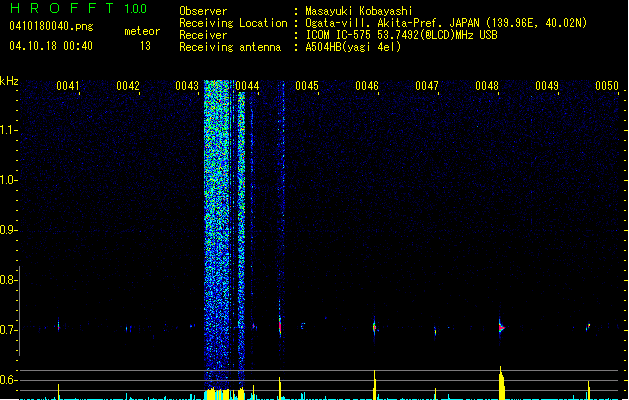Click the 0050 time marker
629x400 pixels.
coord(607,86)
